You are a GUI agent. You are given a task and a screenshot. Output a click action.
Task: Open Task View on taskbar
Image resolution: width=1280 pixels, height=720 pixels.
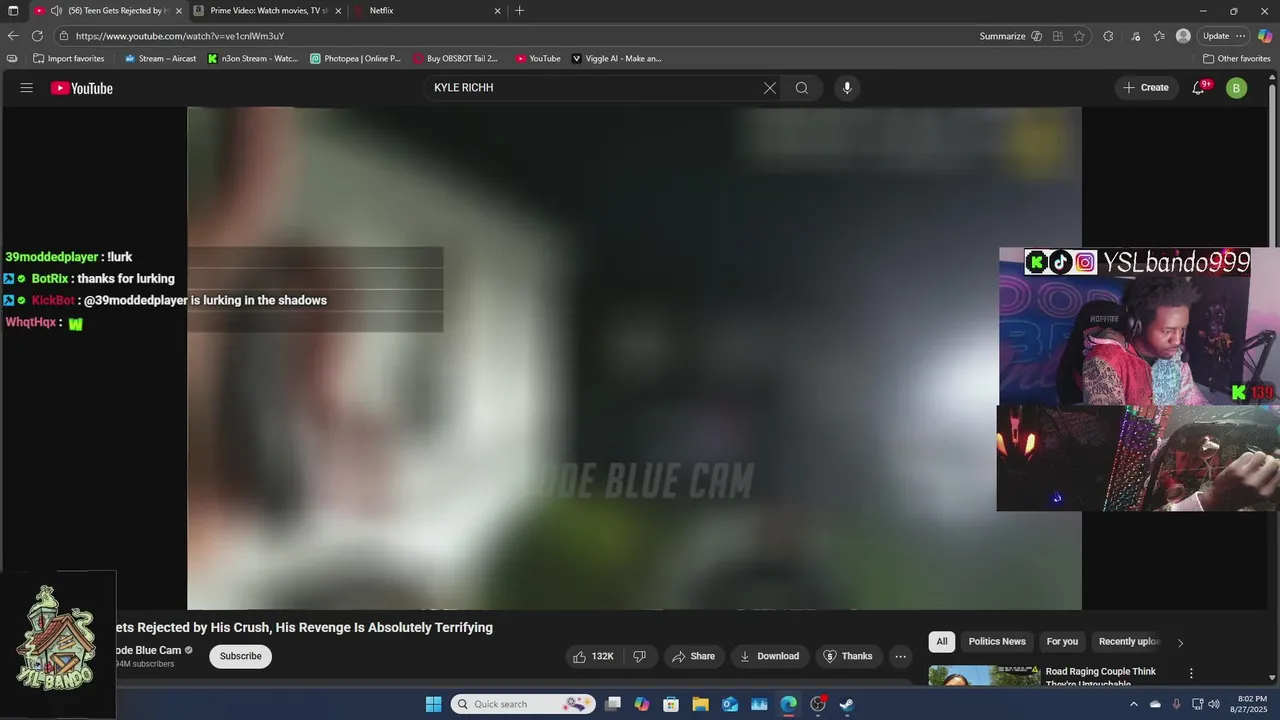point(613,704)
